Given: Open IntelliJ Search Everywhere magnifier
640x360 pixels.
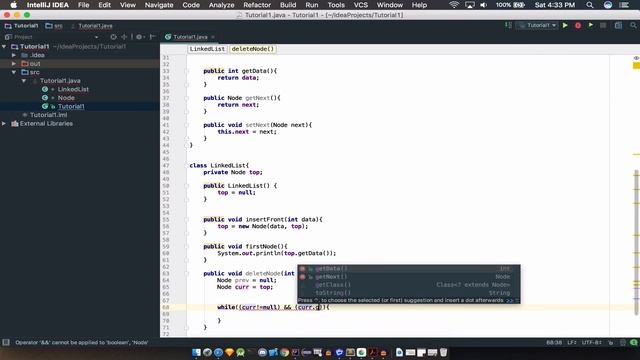Looking at the screenshot, I should [x=633, y=25].
